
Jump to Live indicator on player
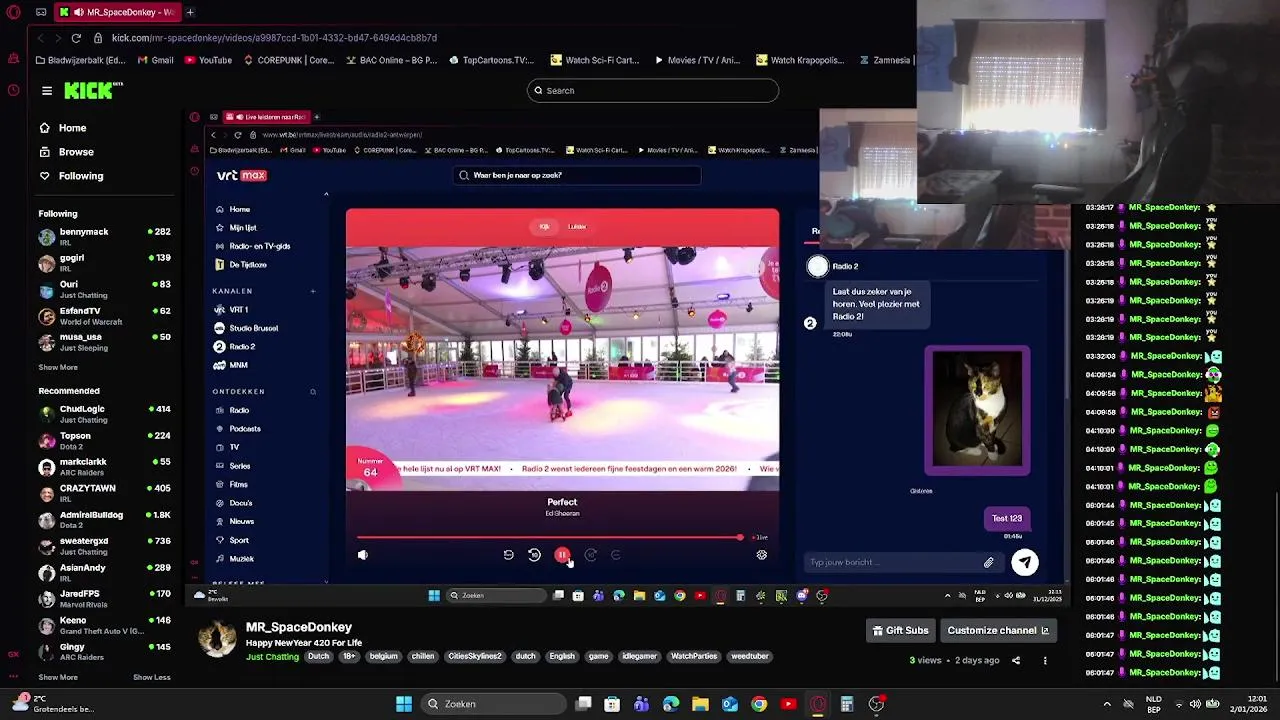(760, 537)
